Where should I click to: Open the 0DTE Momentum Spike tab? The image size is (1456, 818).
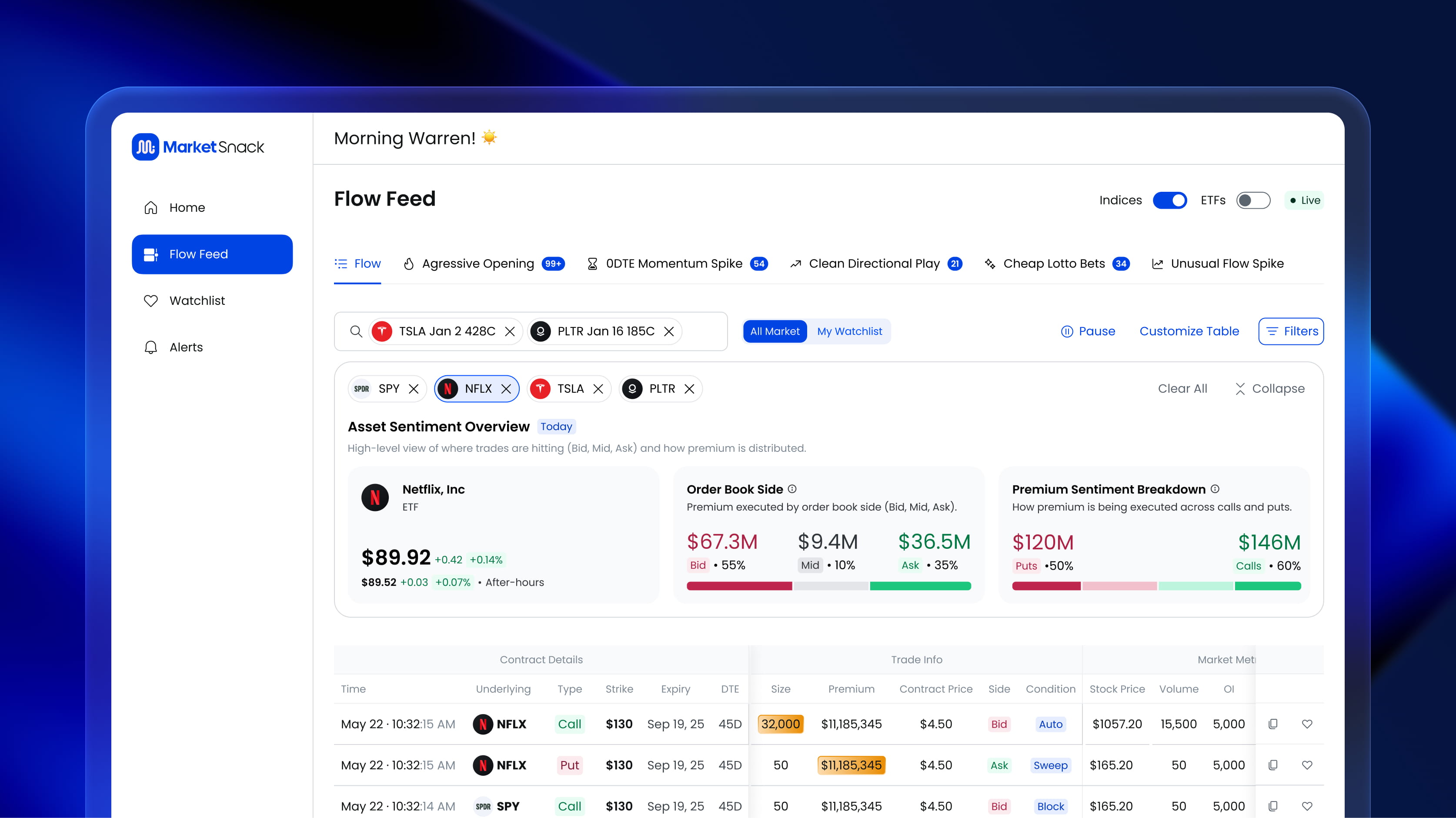(674, 264)
